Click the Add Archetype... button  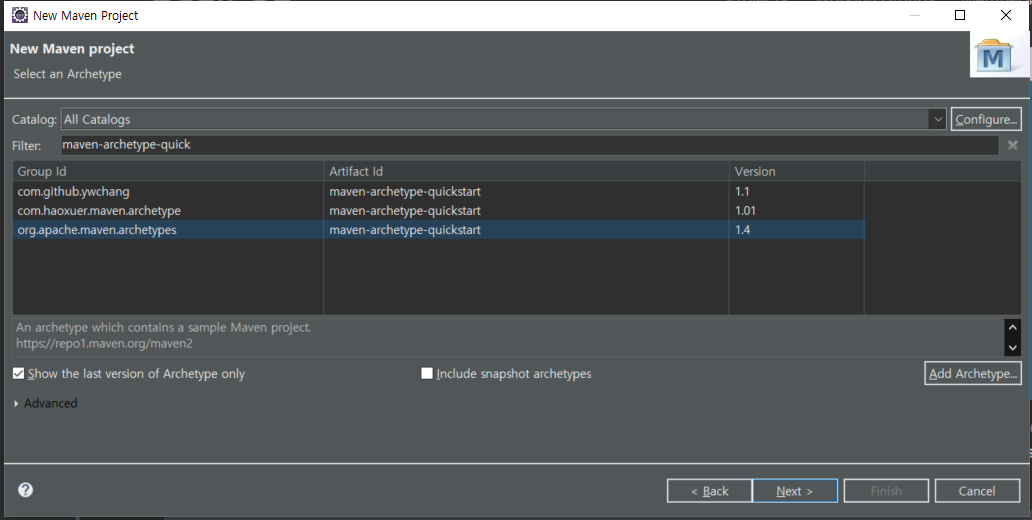[x=973, y=373]
